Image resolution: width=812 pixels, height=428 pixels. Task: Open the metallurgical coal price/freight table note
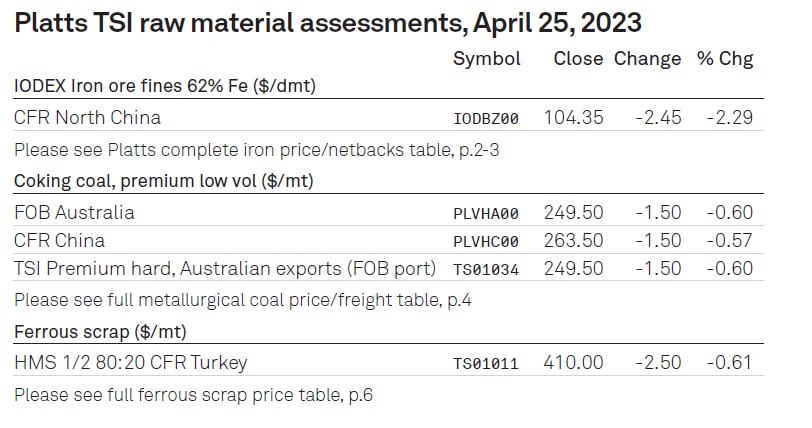click(242, 300)
